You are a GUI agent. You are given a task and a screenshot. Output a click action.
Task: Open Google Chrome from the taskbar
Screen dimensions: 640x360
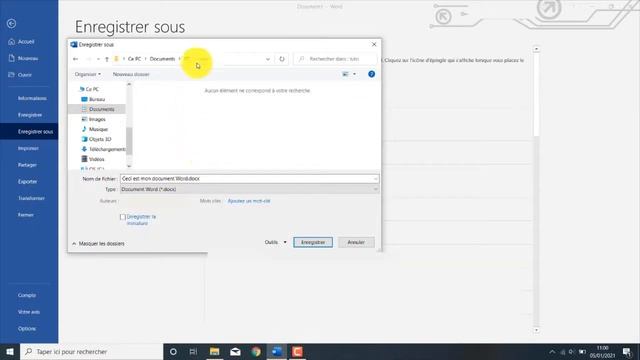coord(256,351)
